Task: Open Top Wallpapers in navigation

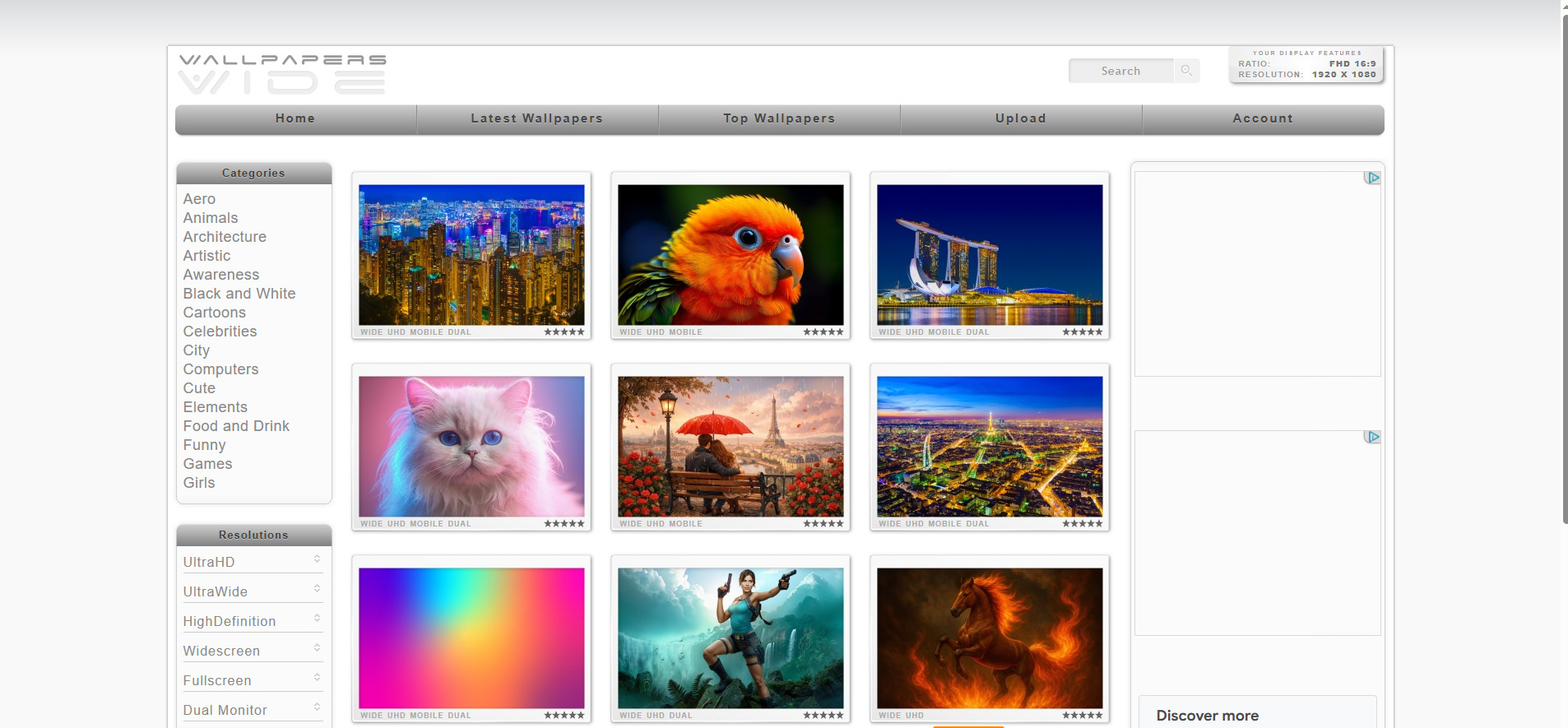Action: [x=779, y=118]
